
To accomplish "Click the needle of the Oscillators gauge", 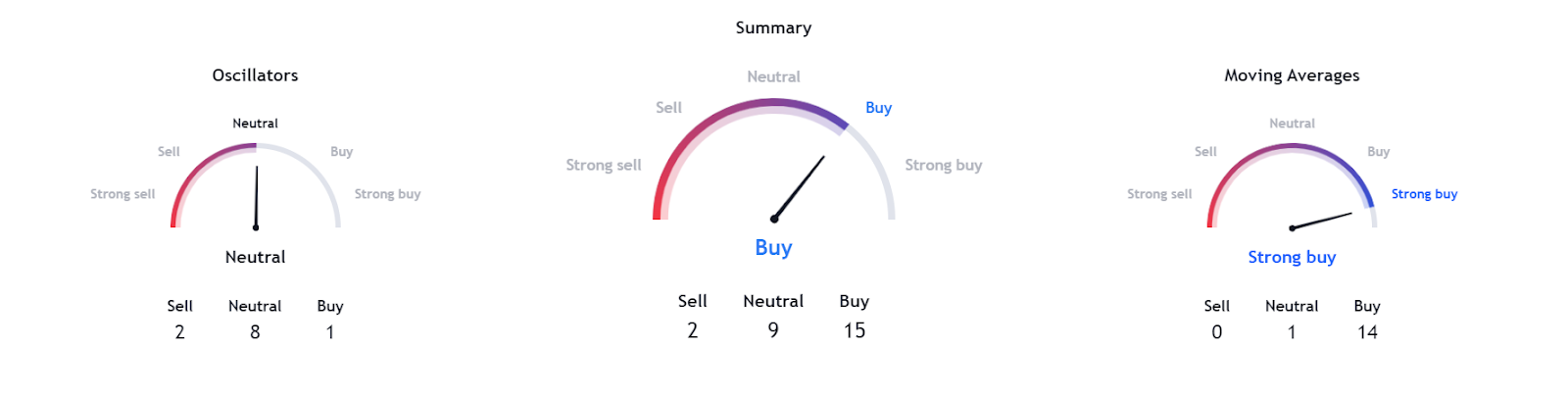I will [257, 196].
